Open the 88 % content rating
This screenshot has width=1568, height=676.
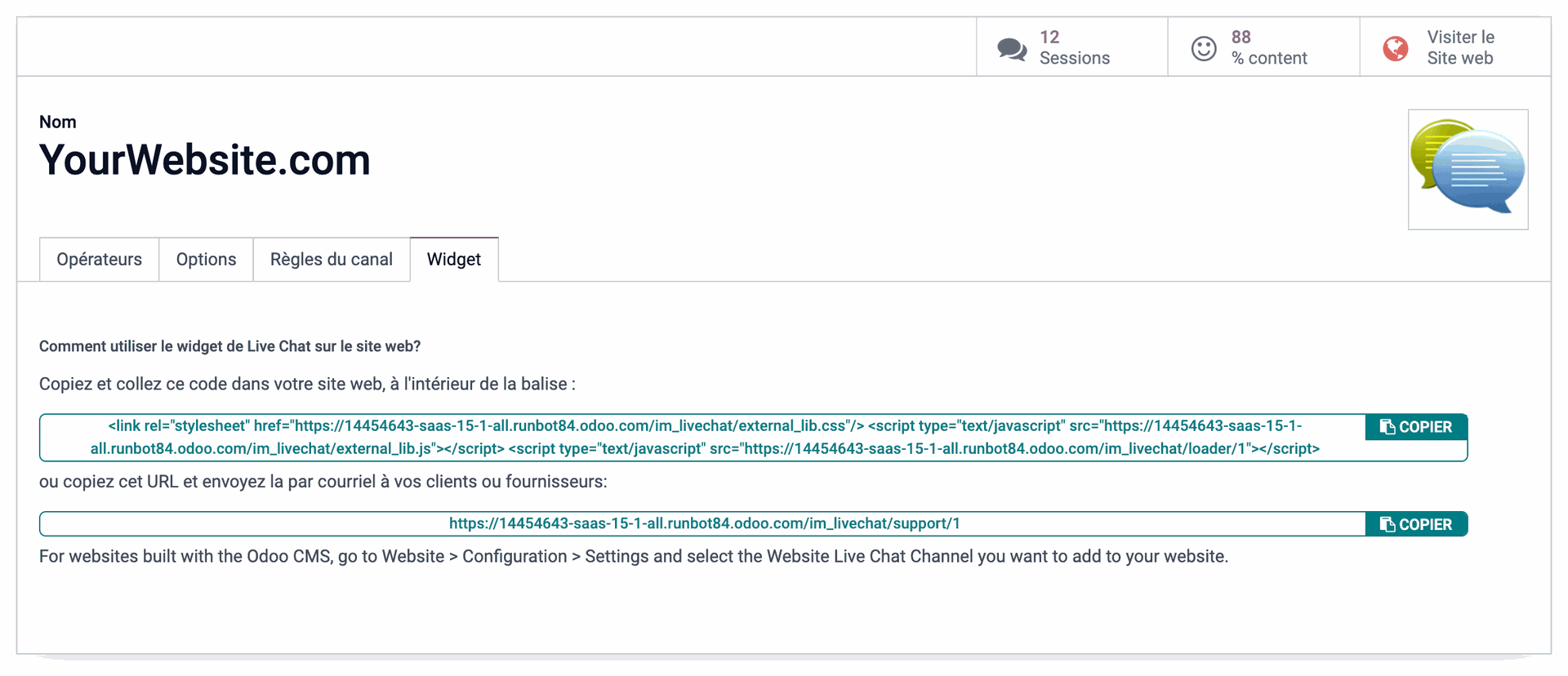click(1268, 47)
